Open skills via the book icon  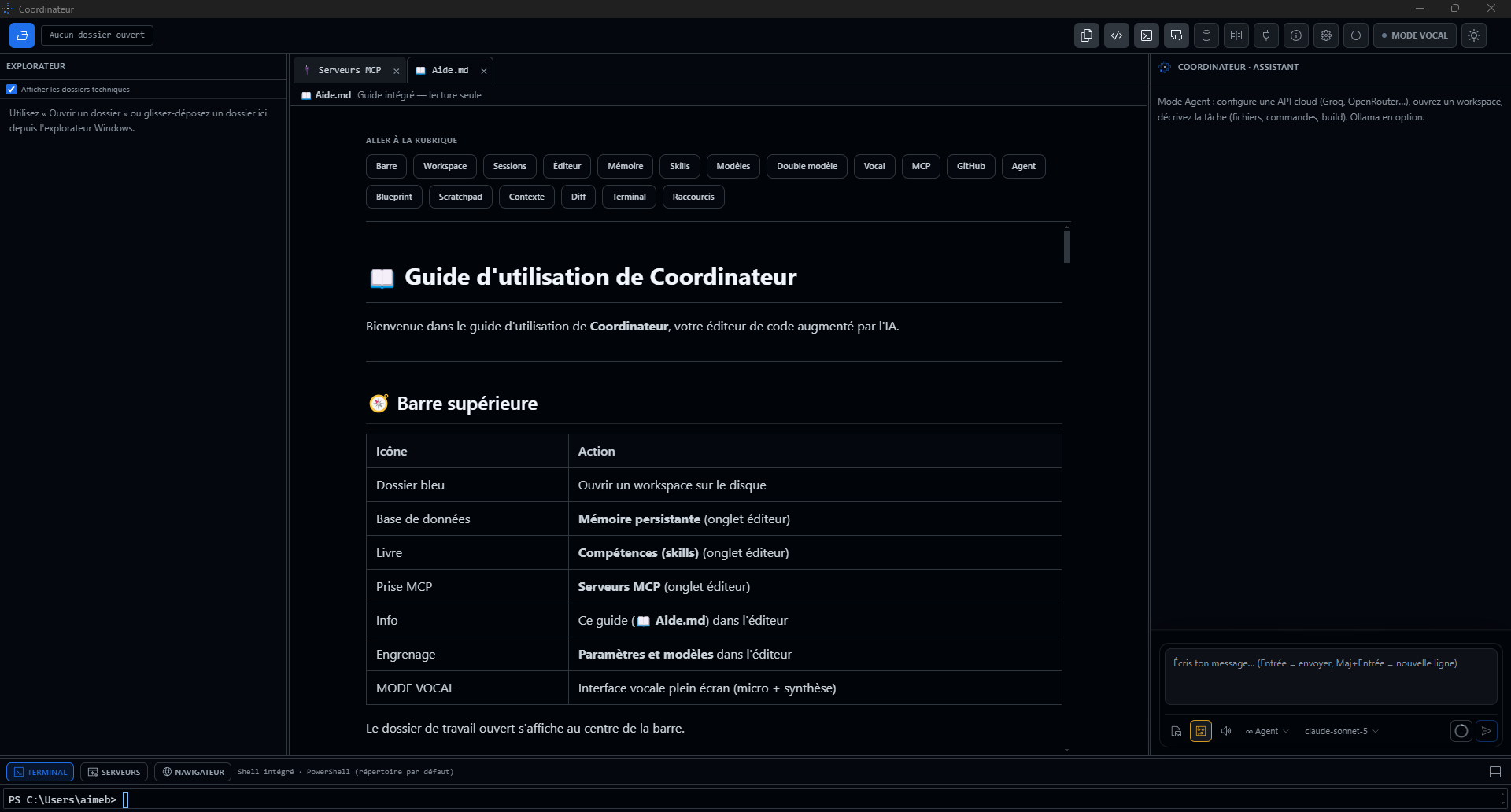1236,35
